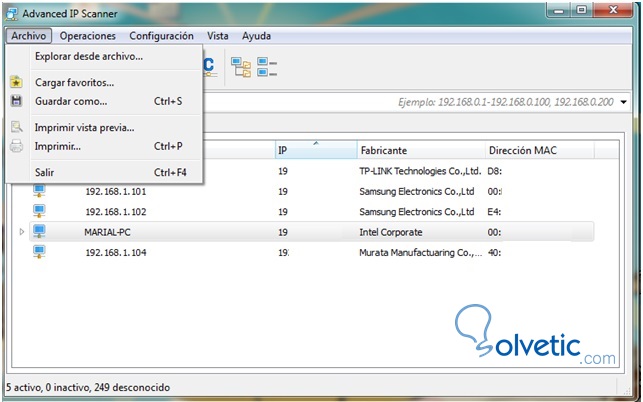Choose Imprimir... Ctrl+P menu entry
The height and width of the screenshot is (402, 643).
pos(105,146)
